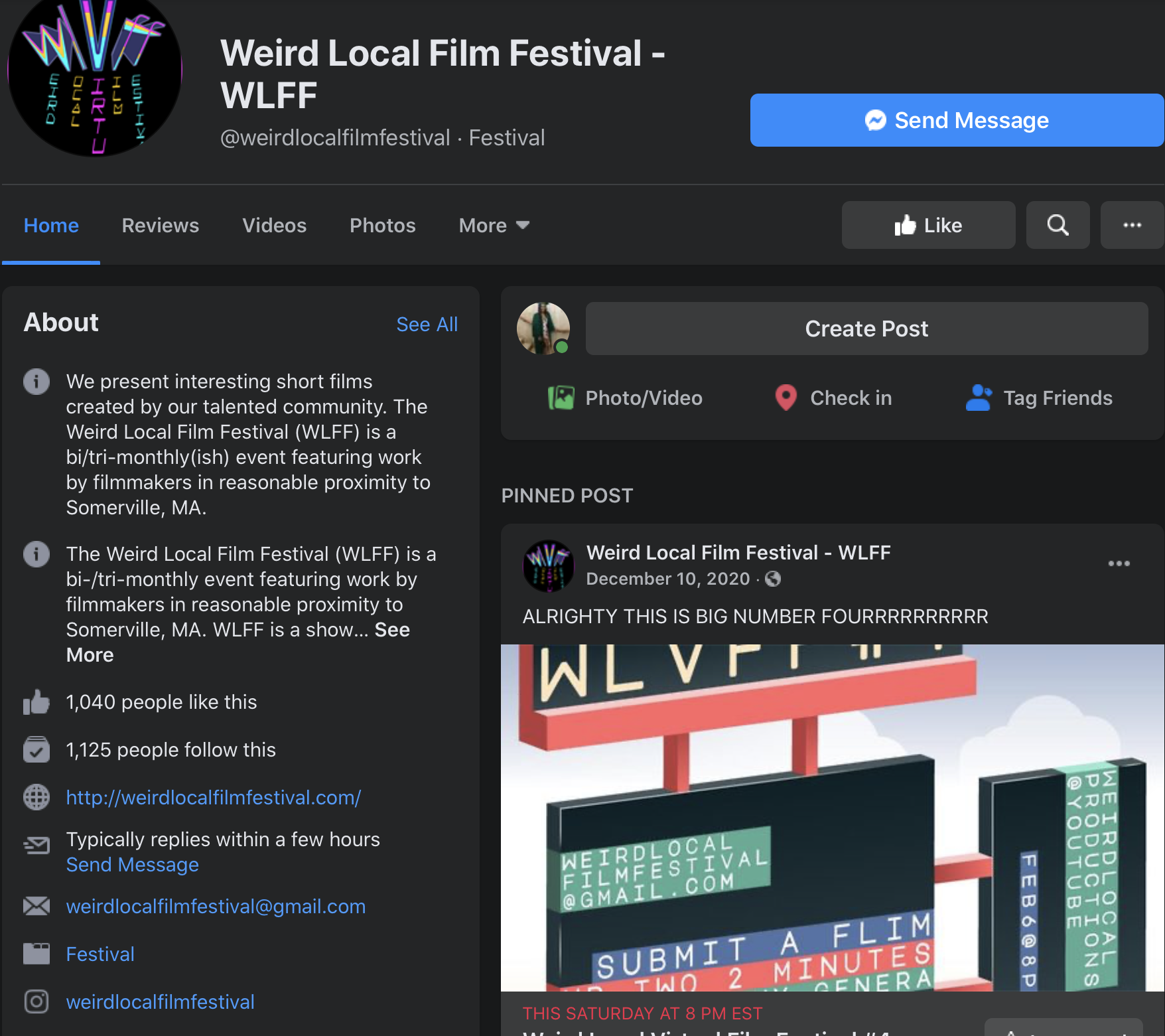The width and height of the screenshot is (1165, 1036).
Task: Click the weirdlocalfilmfestival@gmail.com email link
Action: pos(216,906)
